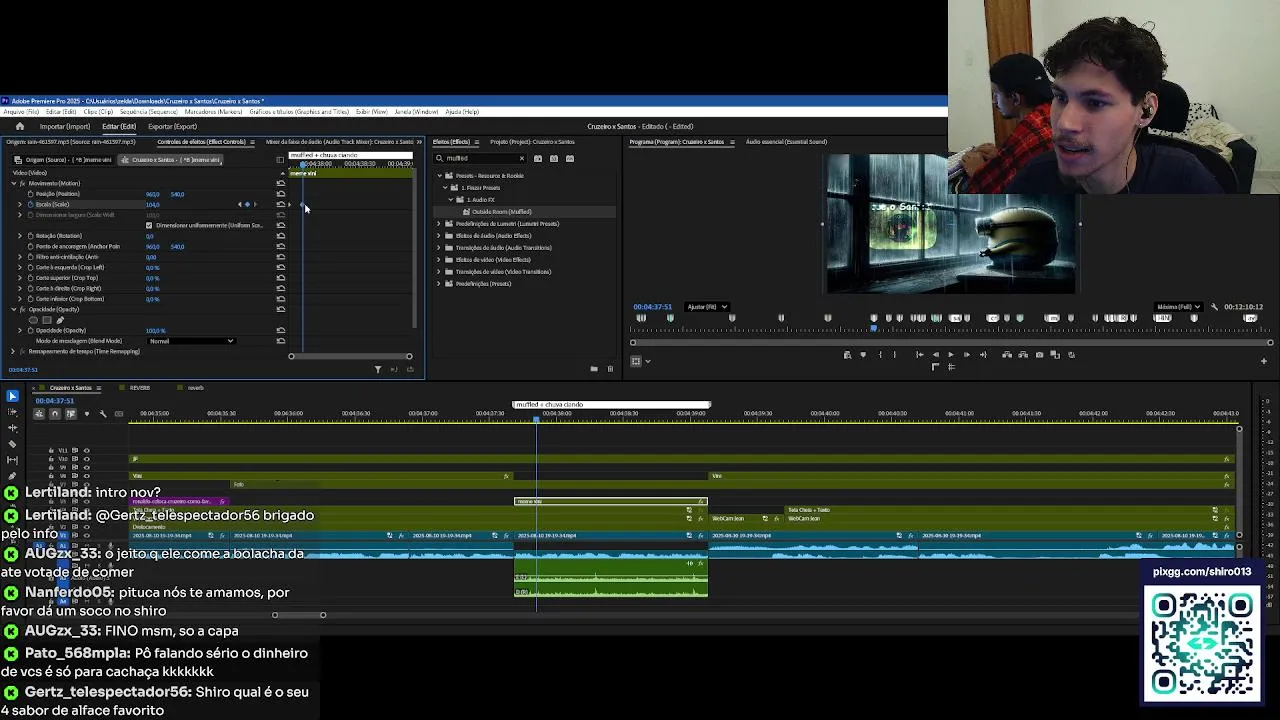Click the YUV effects filter icon
The image size is (1280, 720).
570,158
